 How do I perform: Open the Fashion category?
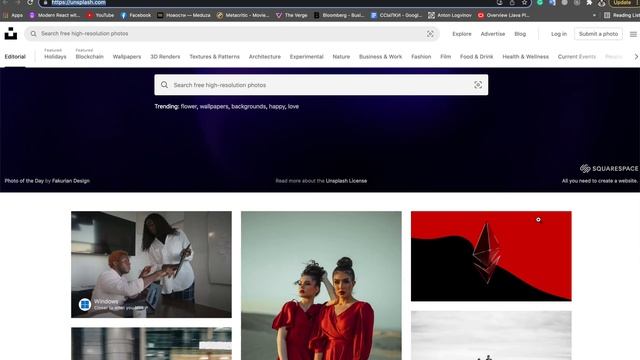(x=421, y=57)
